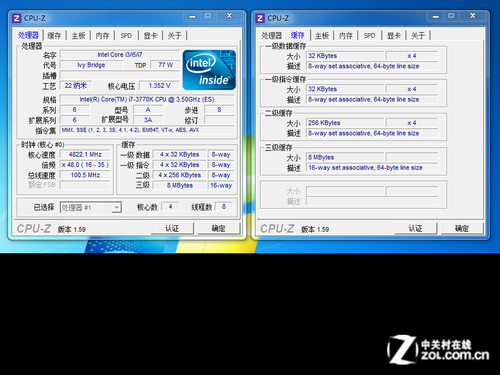The width and height of the screenshot is (500, 375).
Task: Close the right CPU-Z window
Action: point(473,16)
